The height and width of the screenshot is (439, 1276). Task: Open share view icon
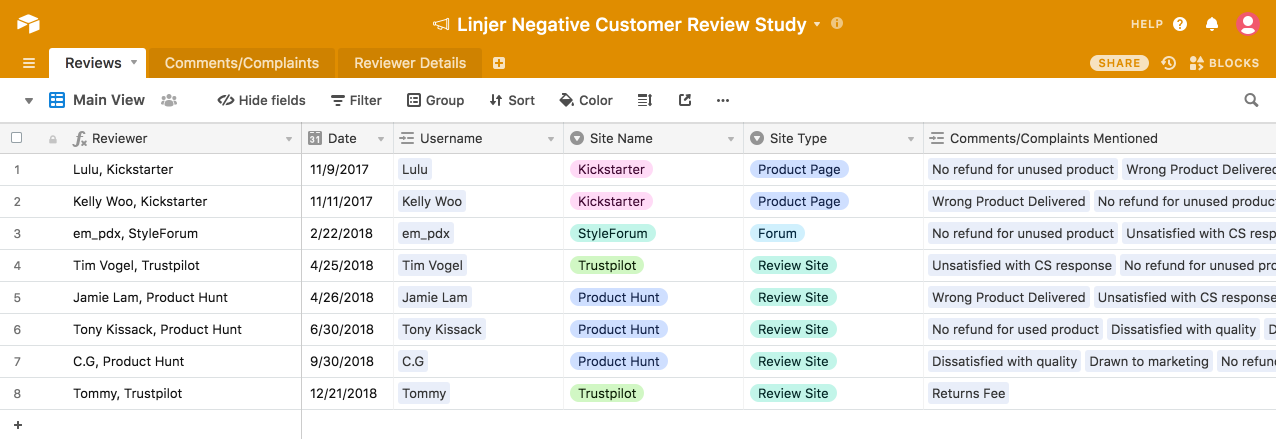[685, 100]
